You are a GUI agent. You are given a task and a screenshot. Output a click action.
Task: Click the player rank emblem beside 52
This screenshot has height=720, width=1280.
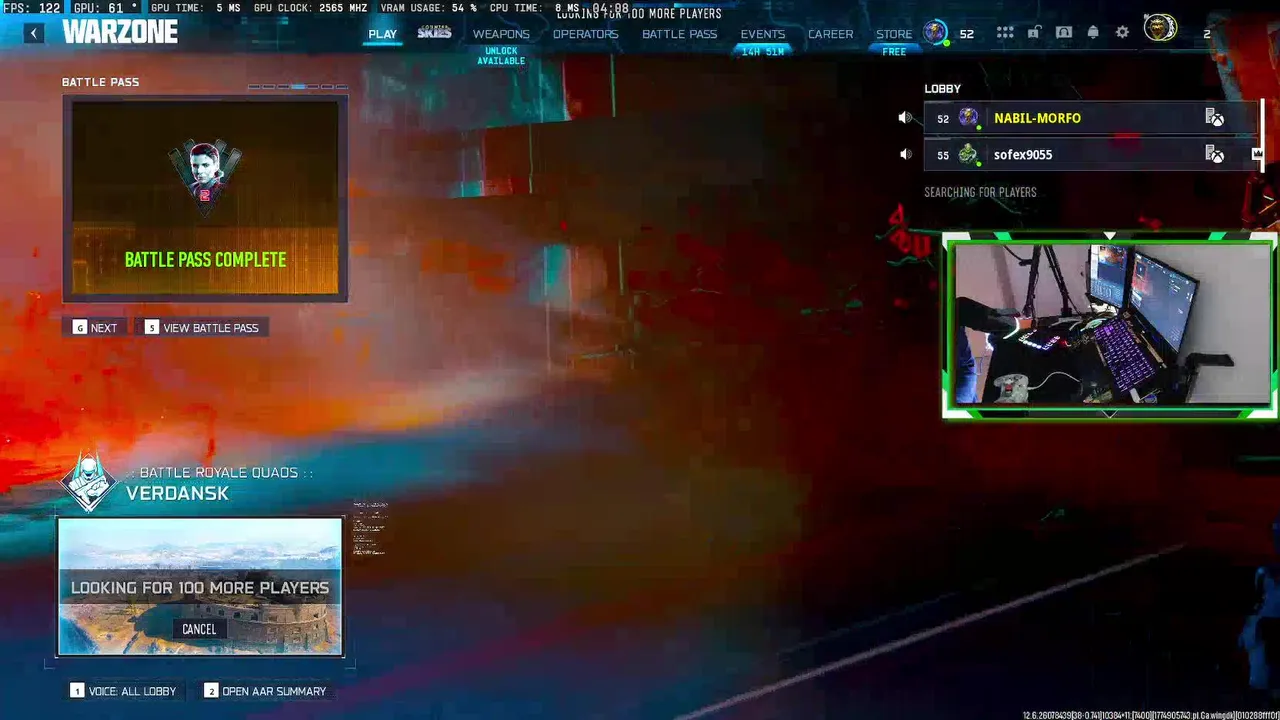935,32
